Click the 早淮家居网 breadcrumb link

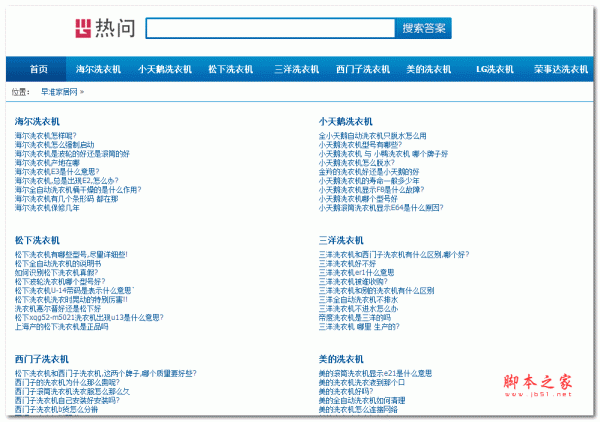pos(59,92)
